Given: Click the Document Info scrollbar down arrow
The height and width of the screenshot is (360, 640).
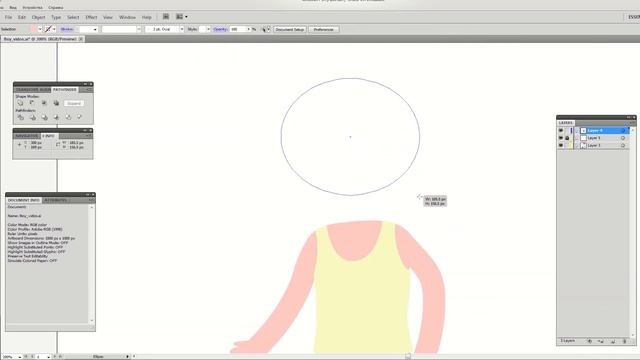Looking at the screenshot, I should pos(91,321).
